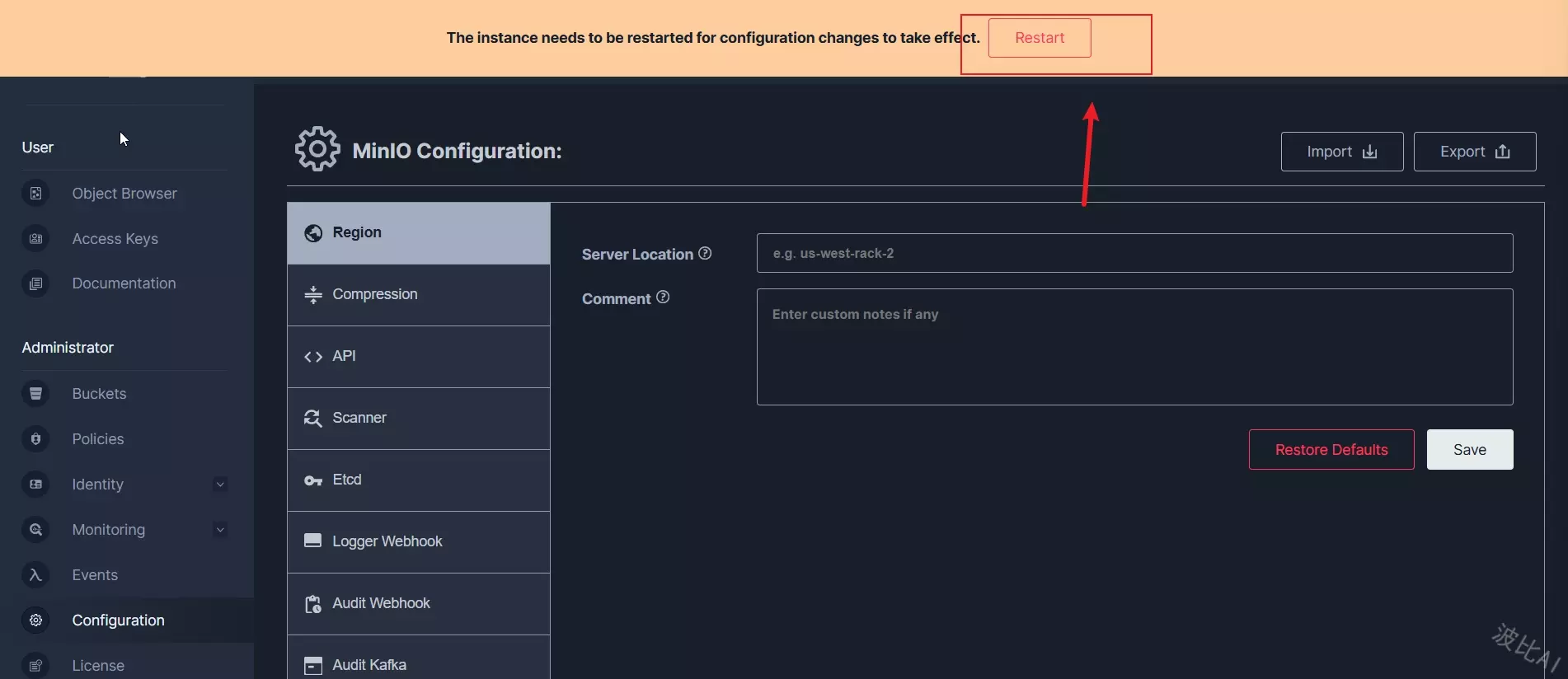
Task: Click the Documentation sidebar icon
Action: coord(35,283)
